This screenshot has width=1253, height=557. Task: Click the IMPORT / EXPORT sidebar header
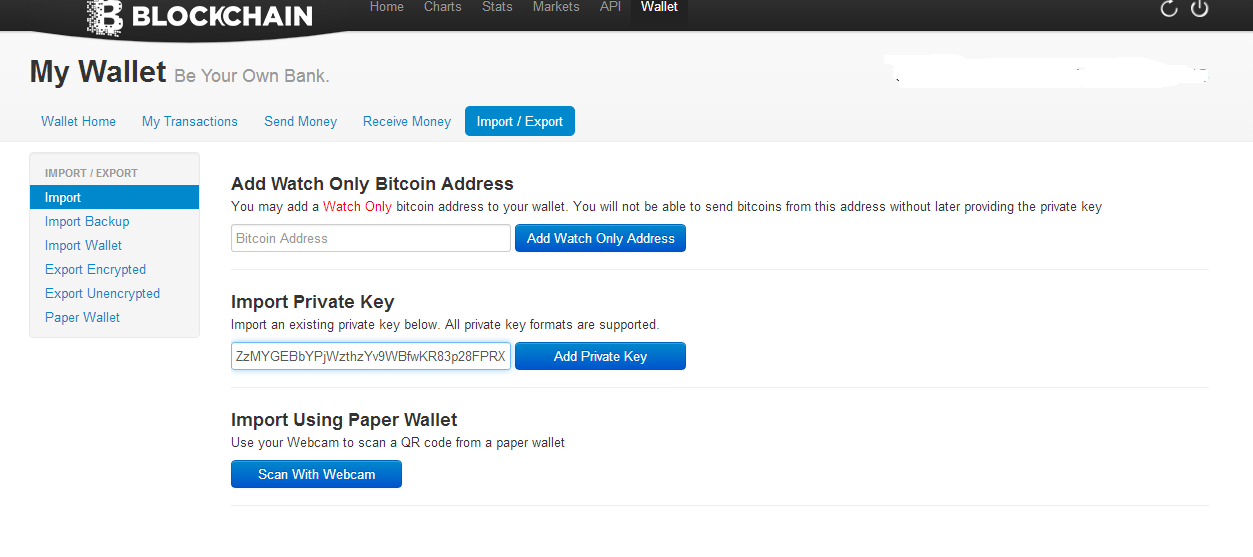tap(91, 173)
